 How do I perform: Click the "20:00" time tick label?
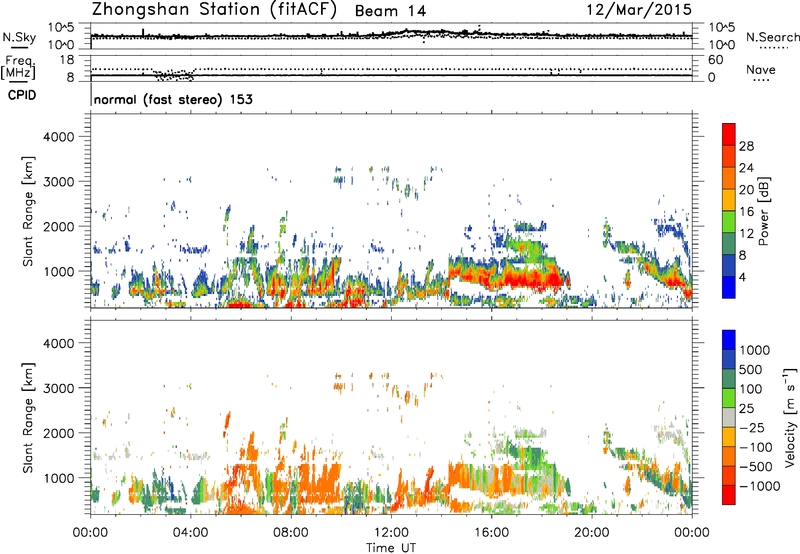pyautogui.click(x=591, y=533)
